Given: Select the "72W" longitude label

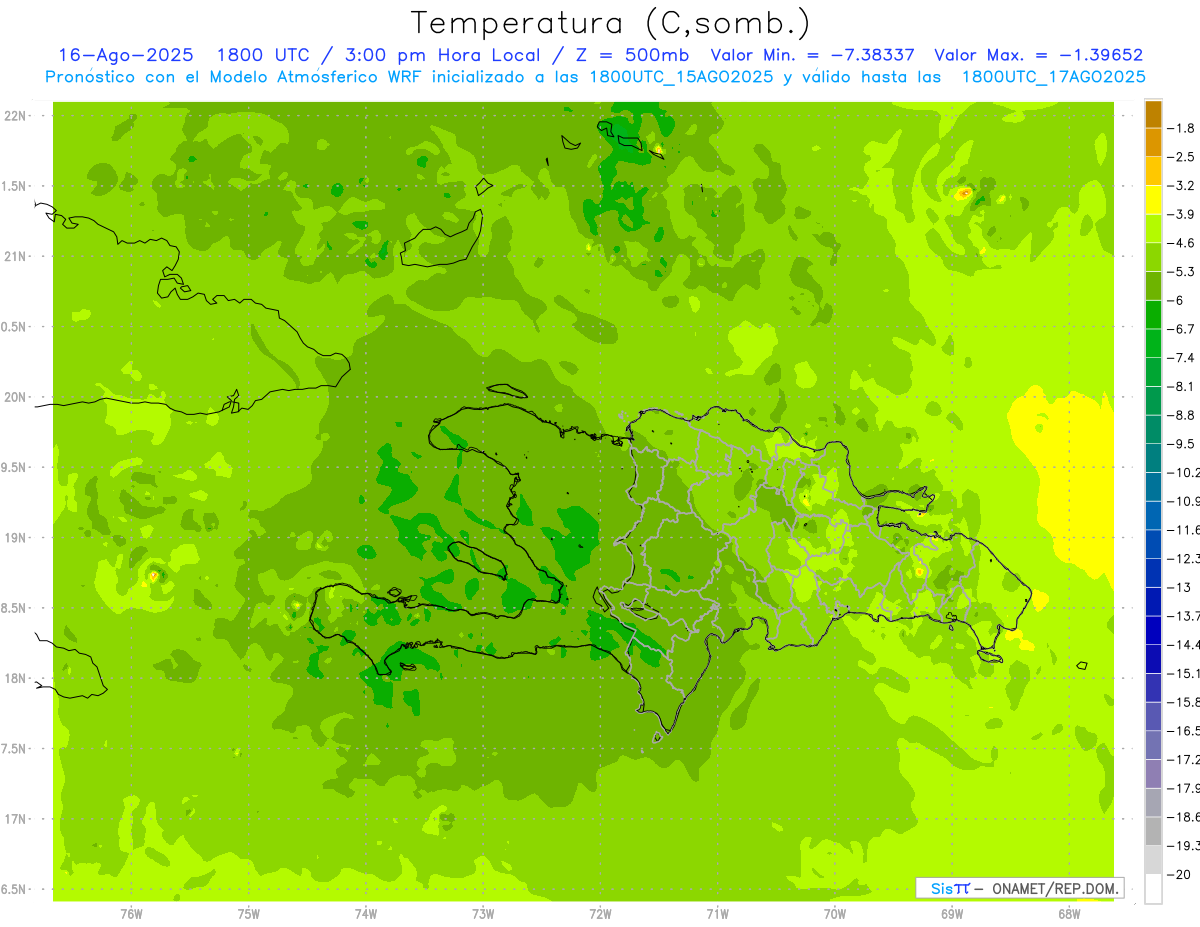Looking at the screenshot, I should pyautogui.click(x=600, y=913).
